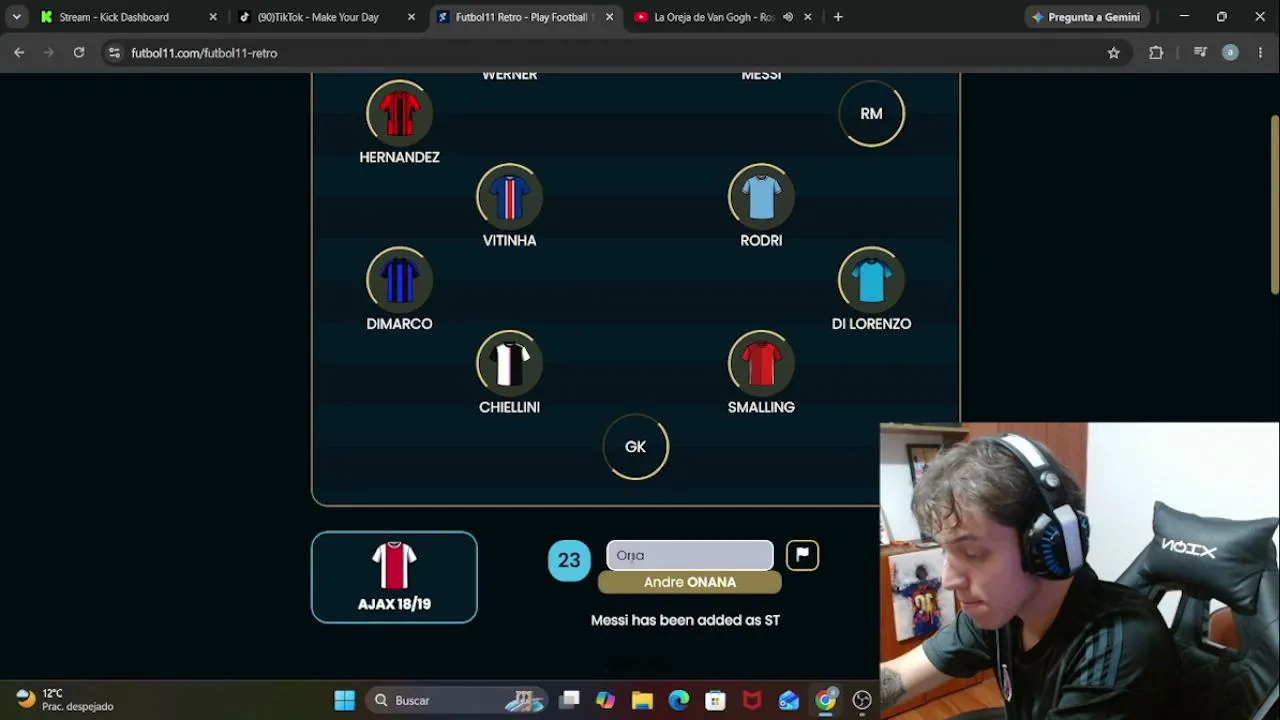View site information icon in address bar
This screenshot has height=720, width=1280.
pos(115,53)
